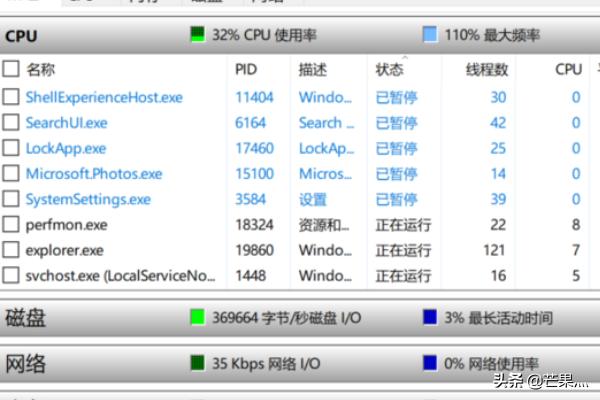Check the ShellExperienceHost.exe checkbox
Screen dimensions: 600x400
click(11, 97)
